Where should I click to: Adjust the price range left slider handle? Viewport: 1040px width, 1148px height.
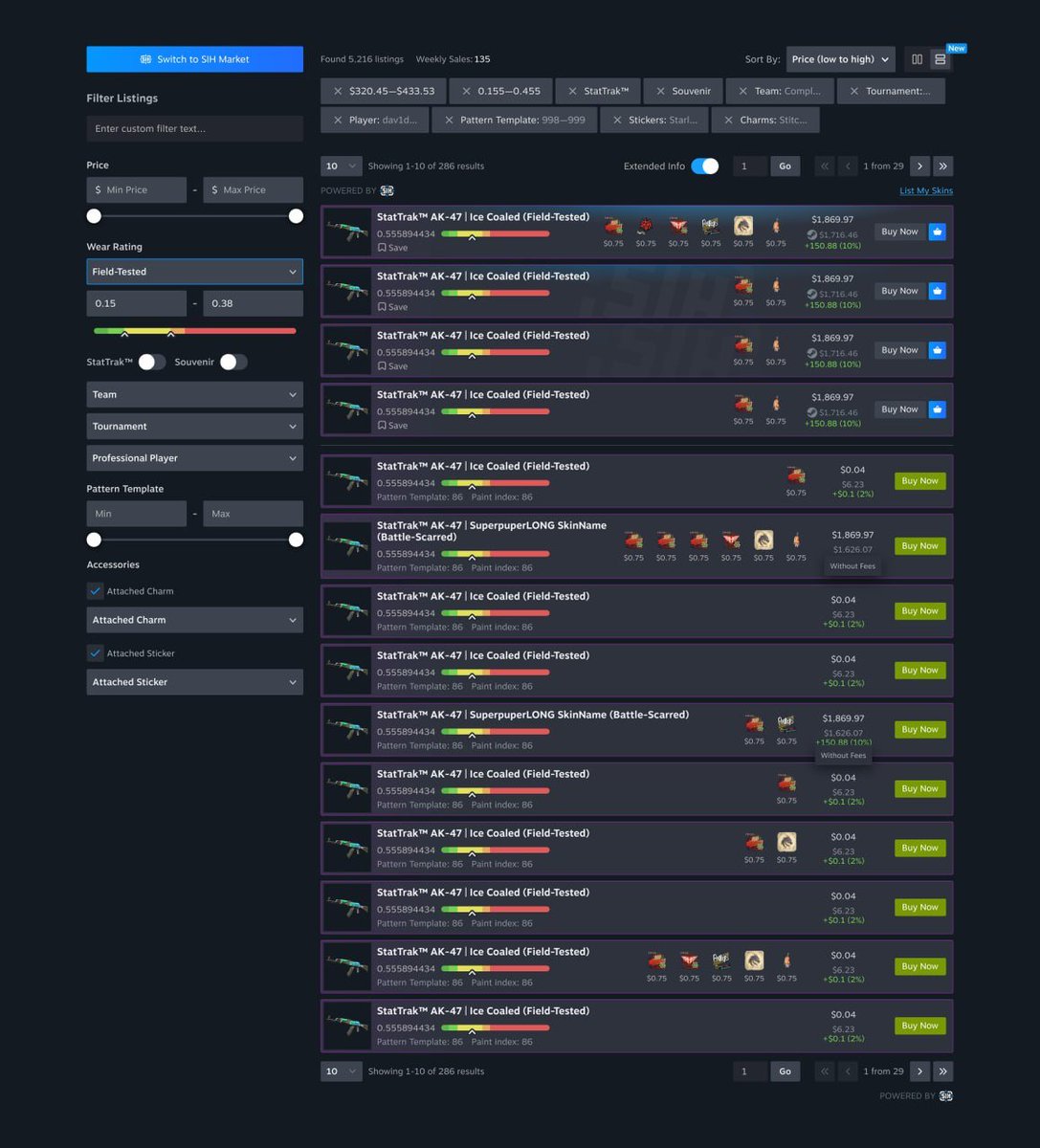coord(94,216)
